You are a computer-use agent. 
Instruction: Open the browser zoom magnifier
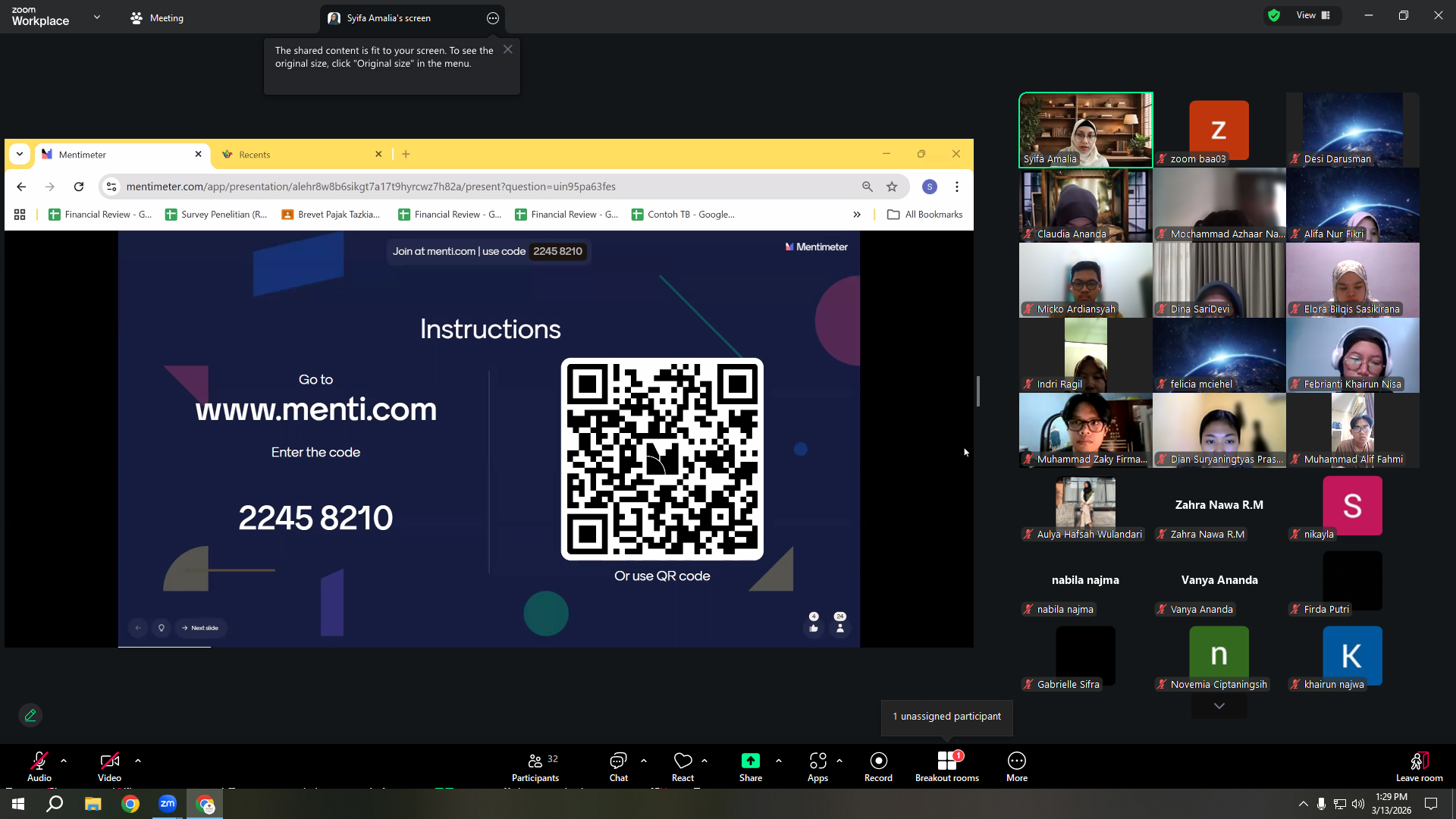coord(868,187)
